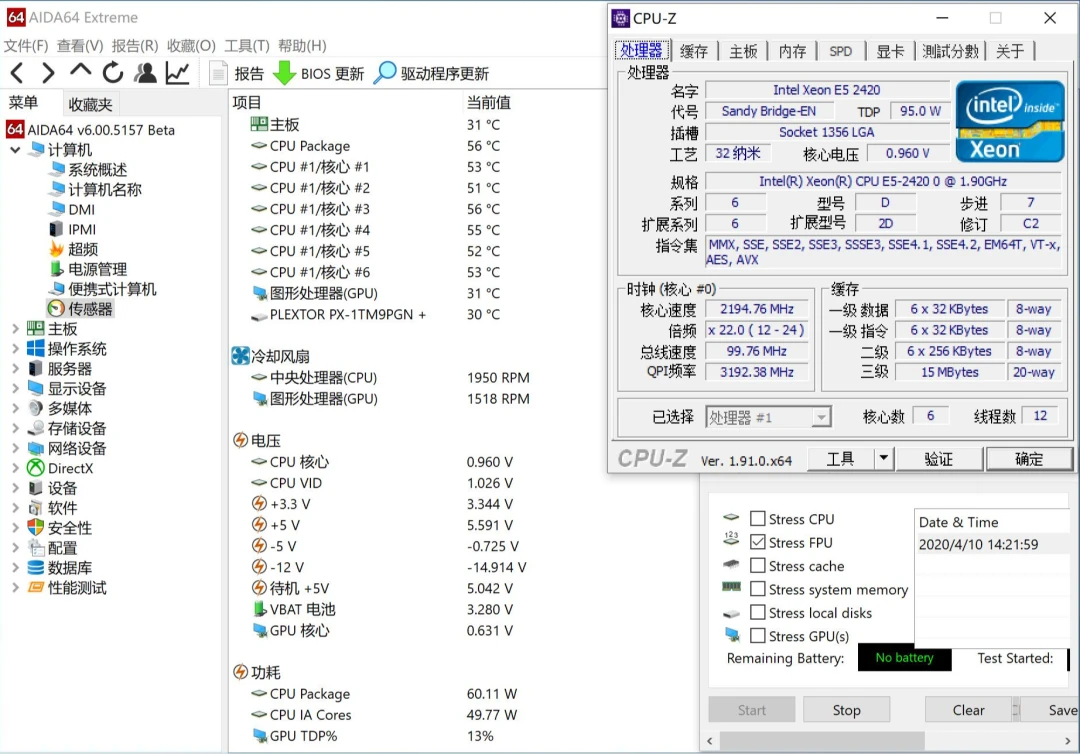The width and height of the screenshot is (1080, 754).
Task: Click the 数据库 database icon in tree
Action: pyautogui.click(x=36, y=568)
